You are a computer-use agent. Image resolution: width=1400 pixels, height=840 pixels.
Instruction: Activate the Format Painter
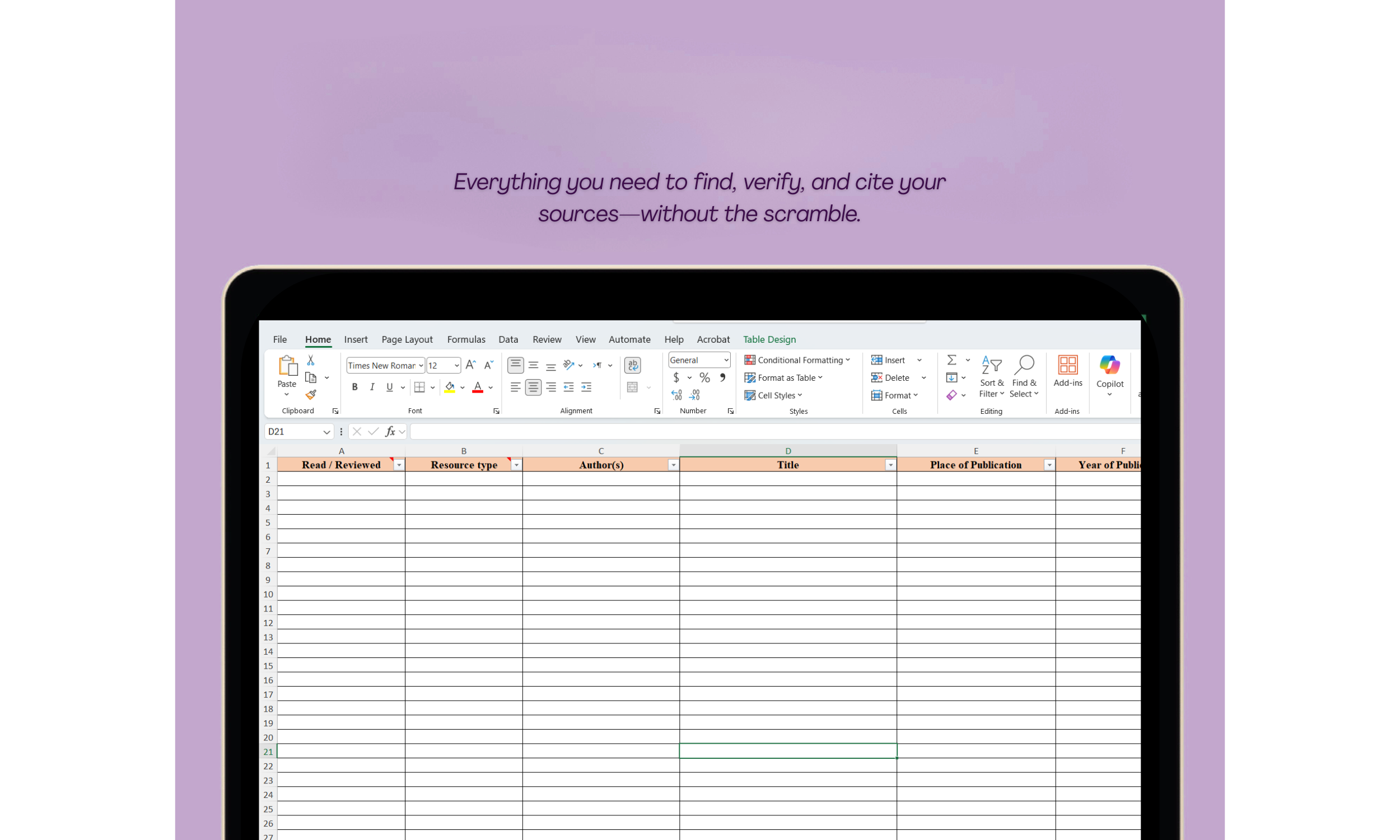310,395
